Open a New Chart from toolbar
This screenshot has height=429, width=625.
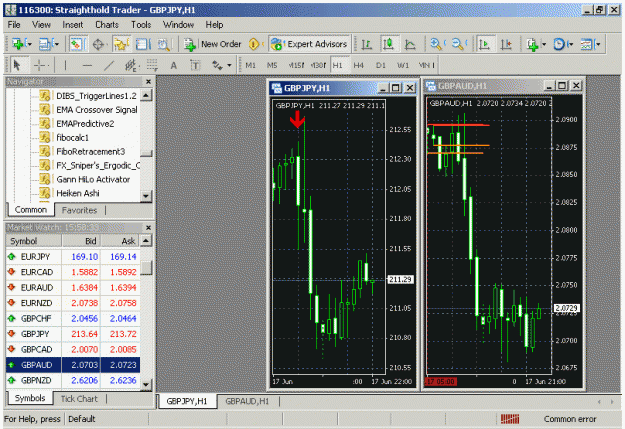pyautogui.click(x=17, y=44)
